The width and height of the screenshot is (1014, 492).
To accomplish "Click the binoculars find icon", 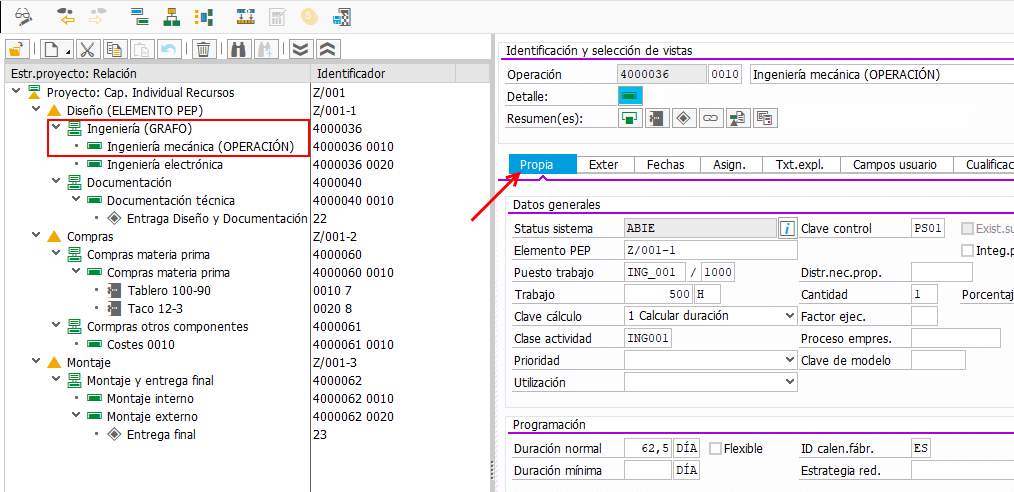I will [x=239, y=49].
